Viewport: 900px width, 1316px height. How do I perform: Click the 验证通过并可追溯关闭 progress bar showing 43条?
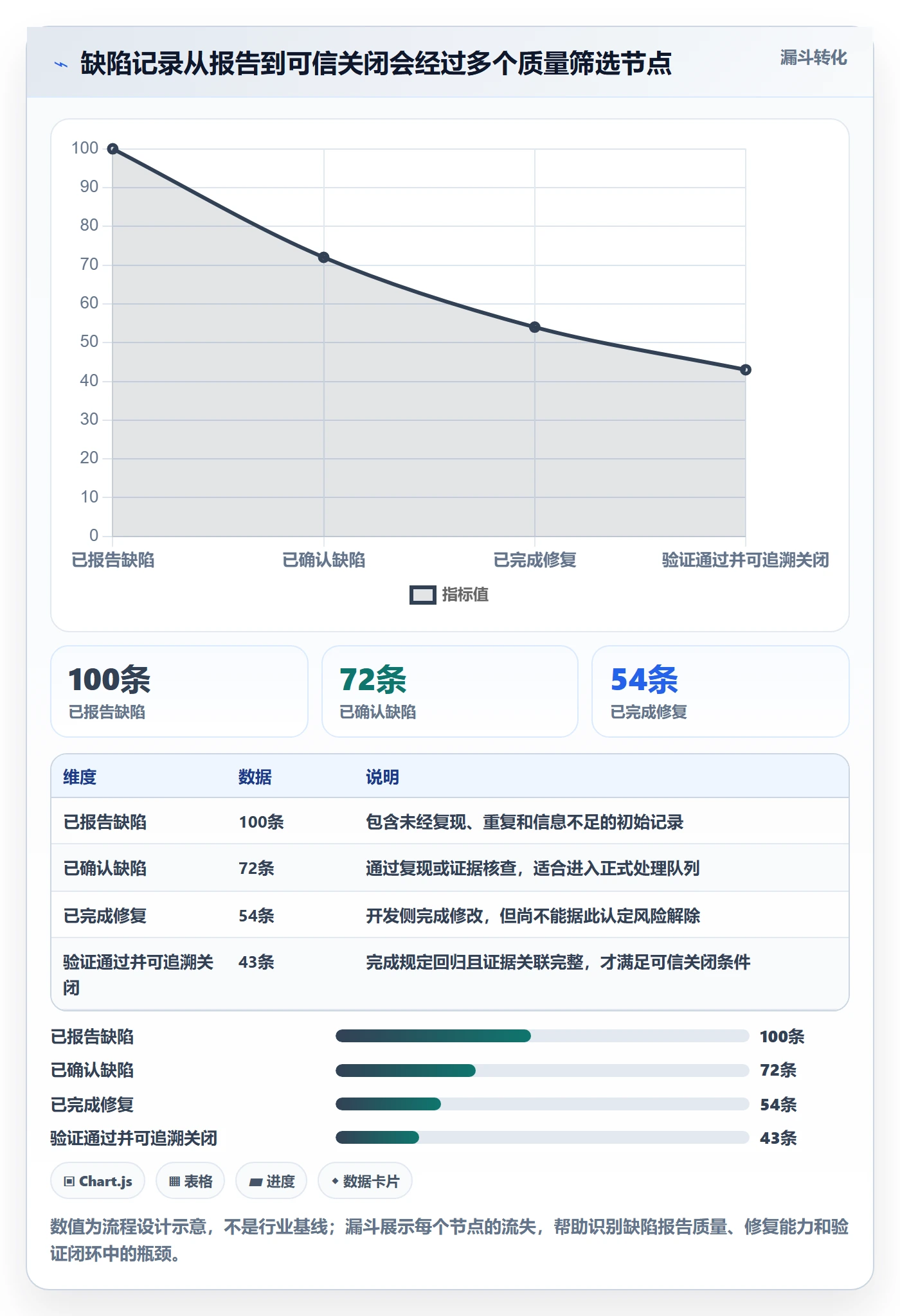pos(543,1137)
